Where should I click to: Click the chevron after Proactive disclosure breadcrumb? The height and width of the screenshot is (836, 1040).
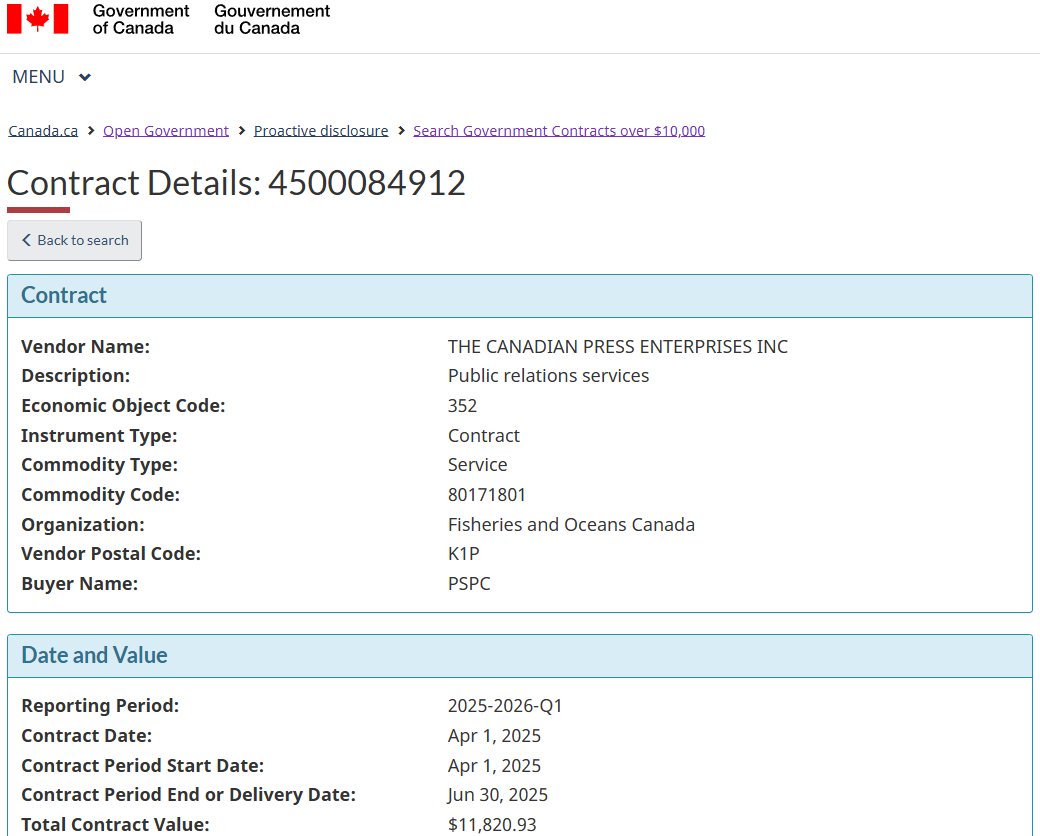(401, 131)
